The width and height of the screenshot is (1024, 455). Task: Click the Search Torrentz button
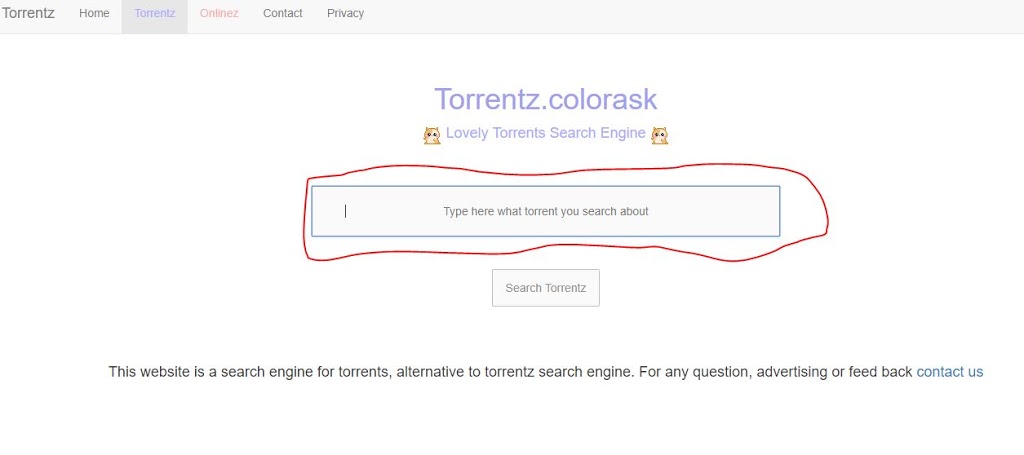(545, 288)
